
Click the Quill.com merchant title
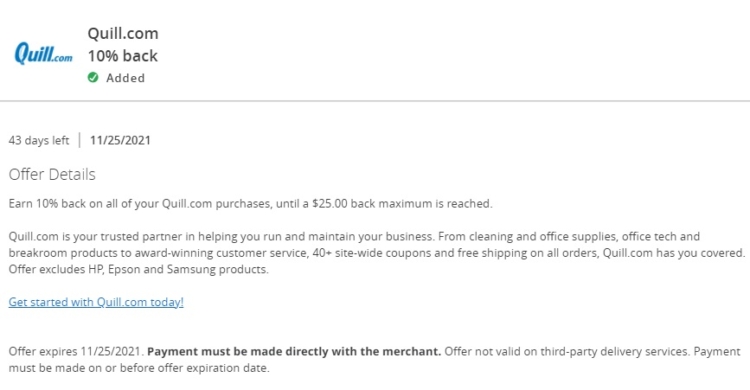coord(123,33)
